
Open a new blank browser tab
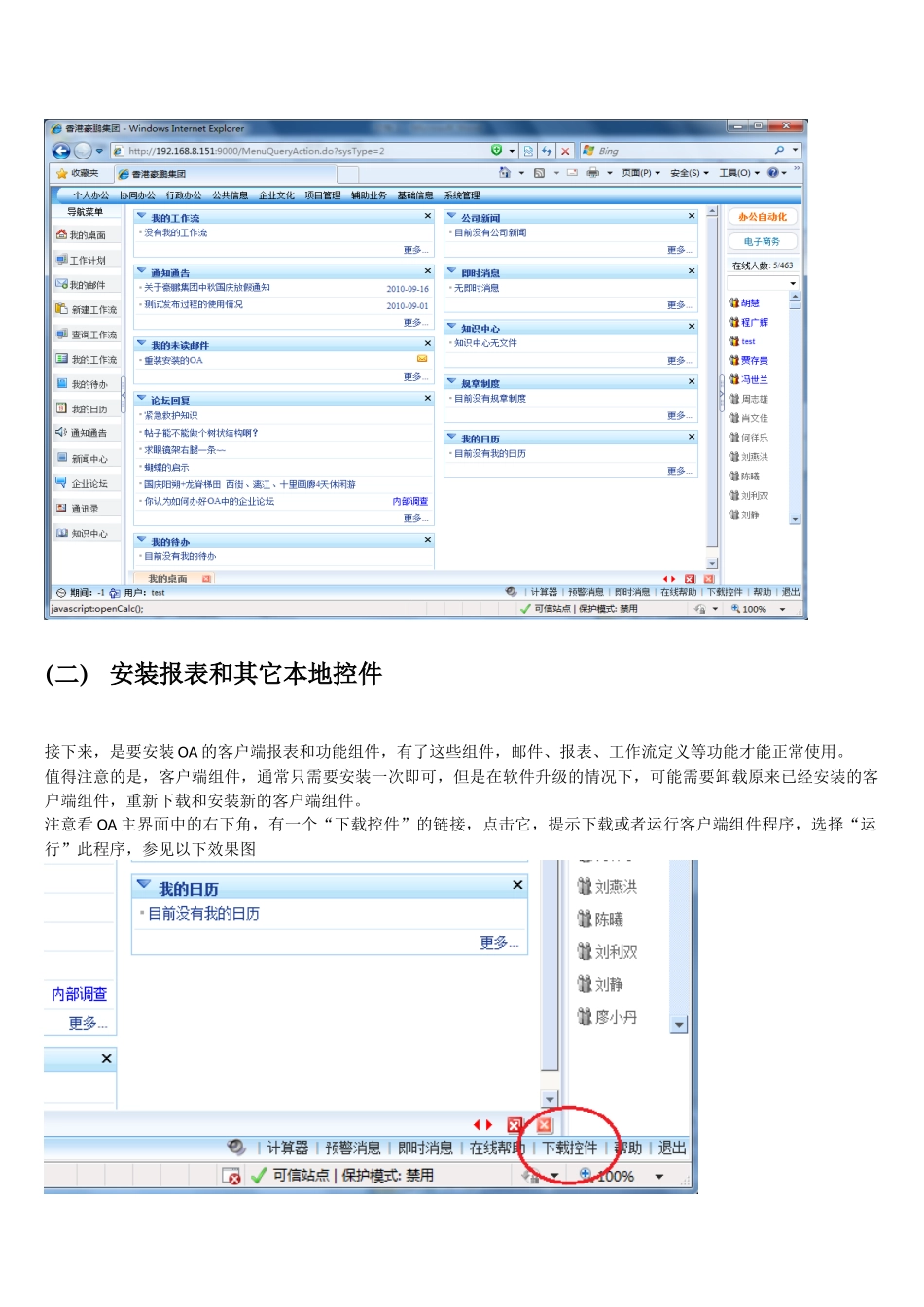348,174
